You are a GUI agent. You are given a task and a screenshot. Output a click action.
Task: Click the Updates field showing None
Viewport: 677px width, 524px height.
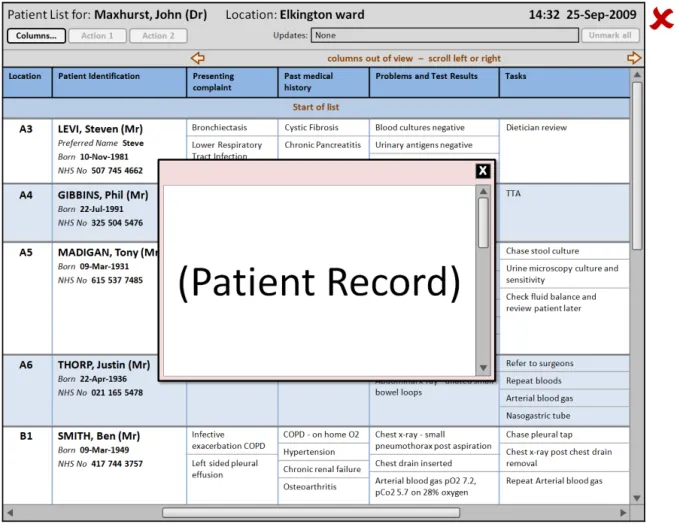point(444,36)
